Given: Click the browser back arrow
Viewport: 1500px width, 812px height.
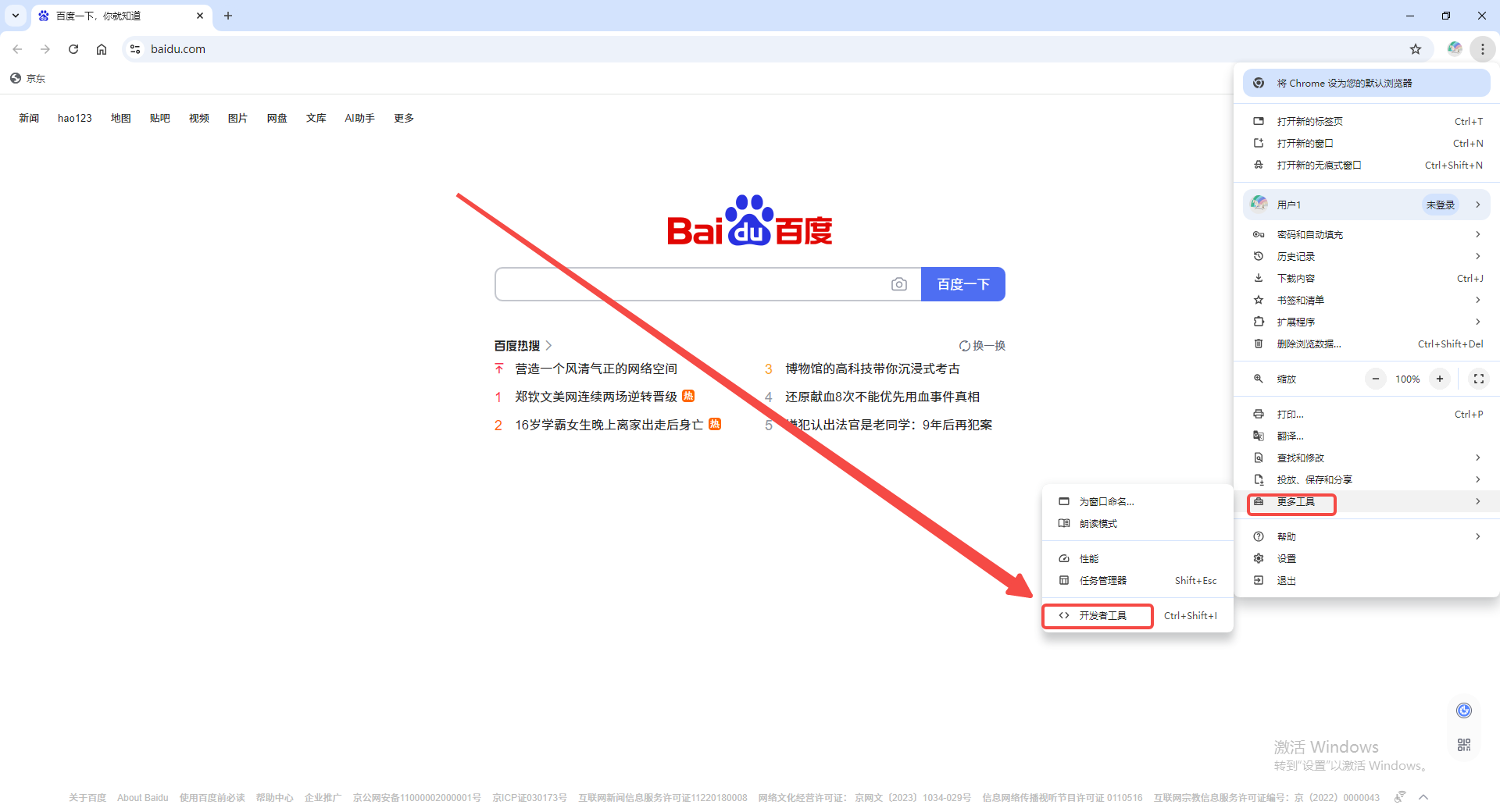Looking at the screenshot, I should [17, 49].
